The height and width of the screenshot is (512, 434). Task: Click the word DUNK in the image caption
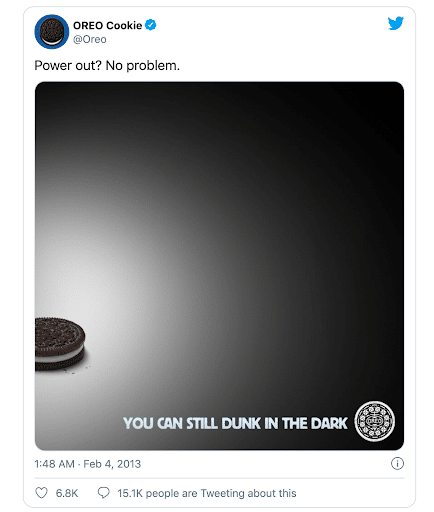(241, 423)
